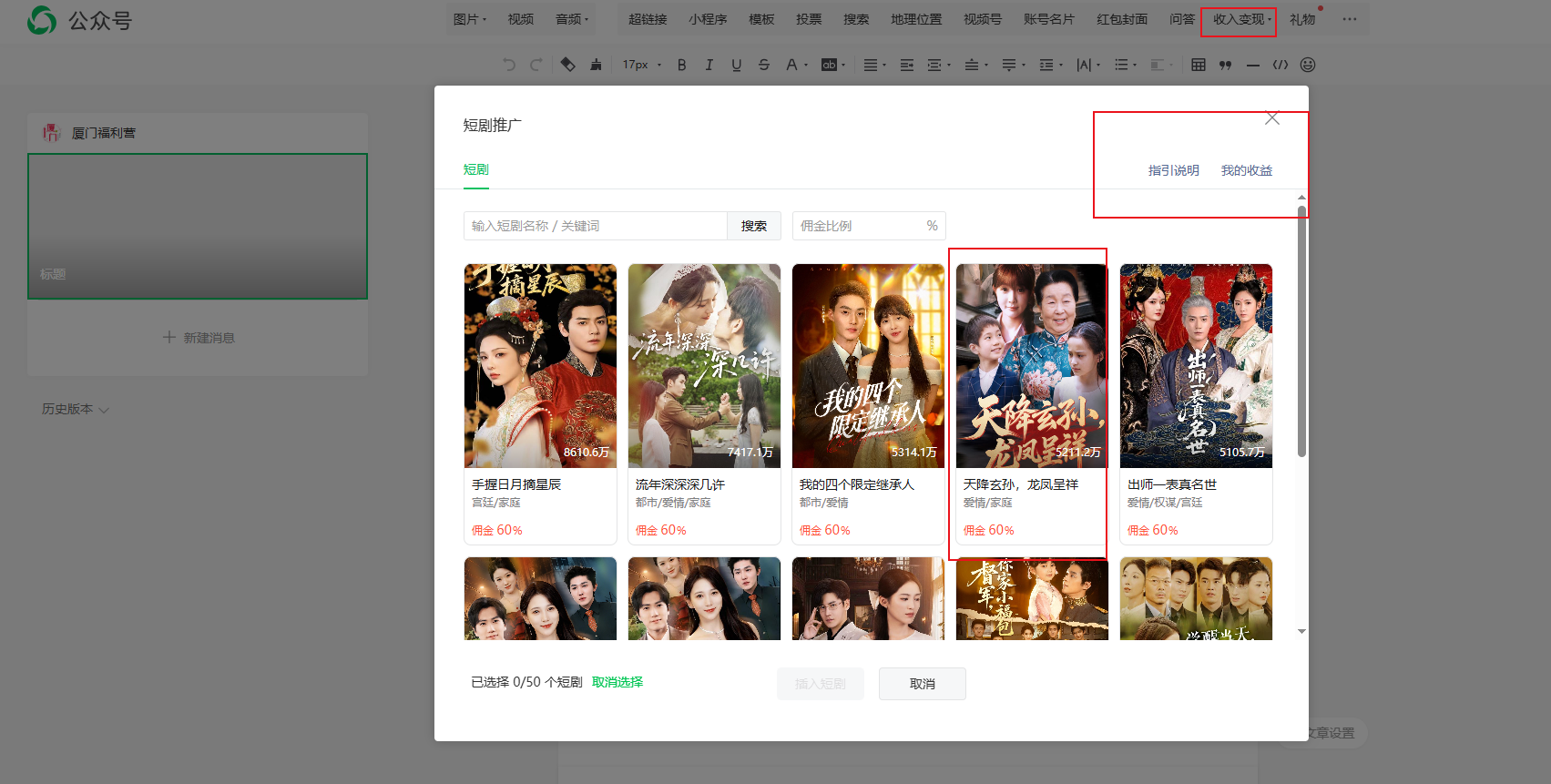The image size is (1551, 784).
Task: Click the 搜索 button in the dialog
Action: [x=754, y=226]
